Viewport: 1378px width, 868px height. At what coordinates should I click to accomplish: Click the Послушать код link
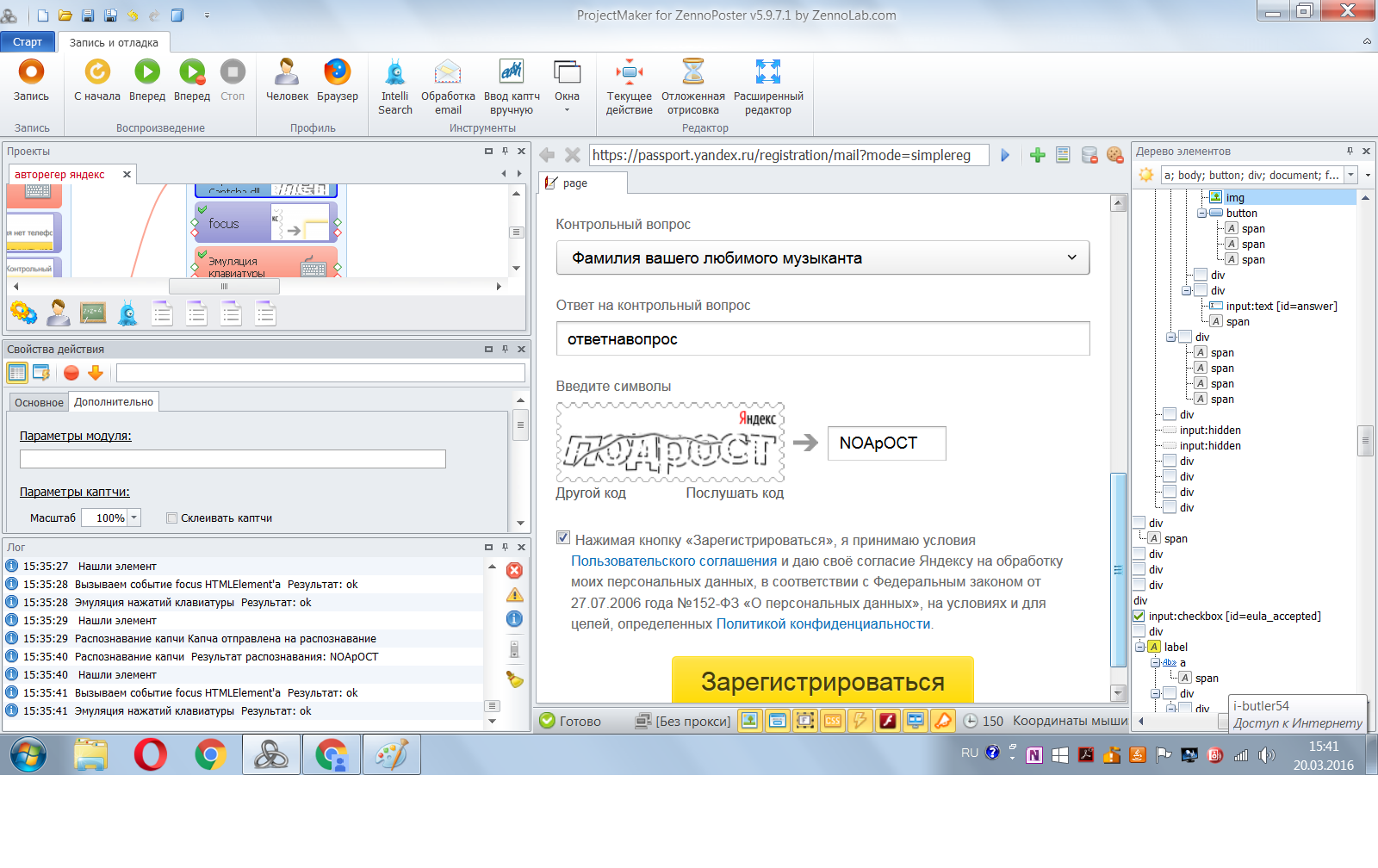pyautogui.click(x=735, y=493)
